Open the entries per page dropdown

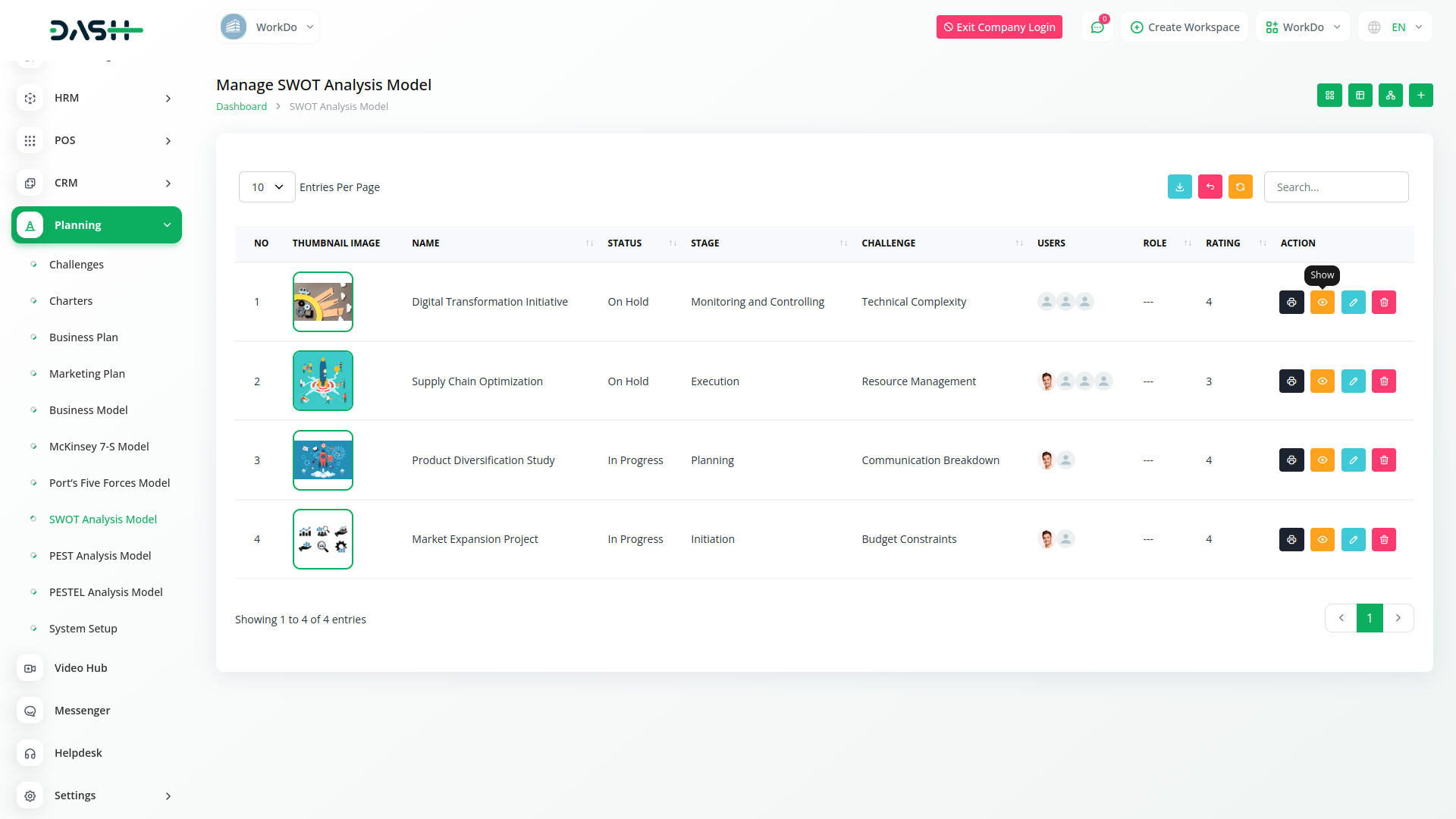pyautogui.click(x=267, y=187)
